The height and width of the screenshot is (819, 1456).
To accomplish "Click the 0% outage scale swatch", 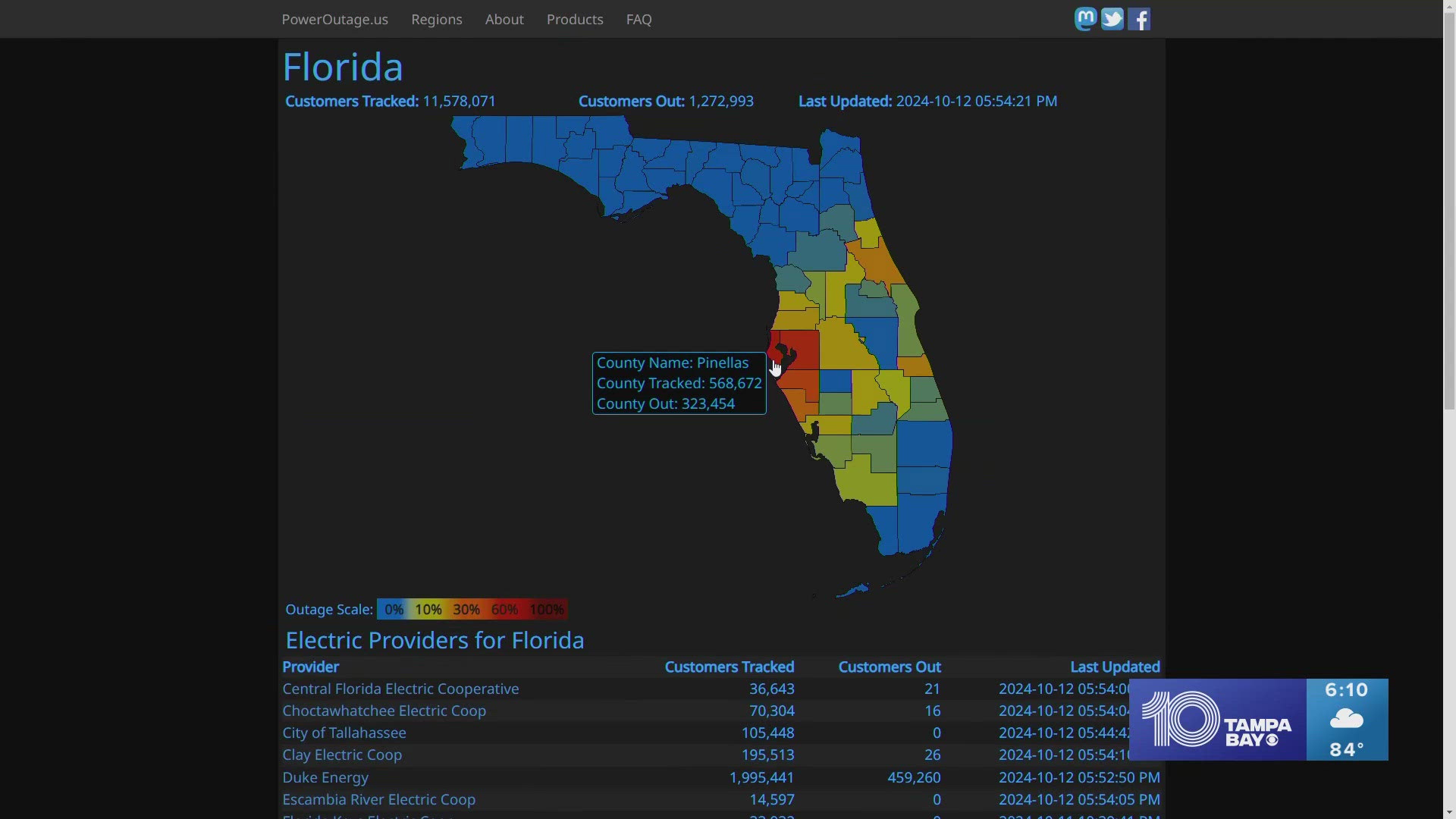I will pos(394,609).
